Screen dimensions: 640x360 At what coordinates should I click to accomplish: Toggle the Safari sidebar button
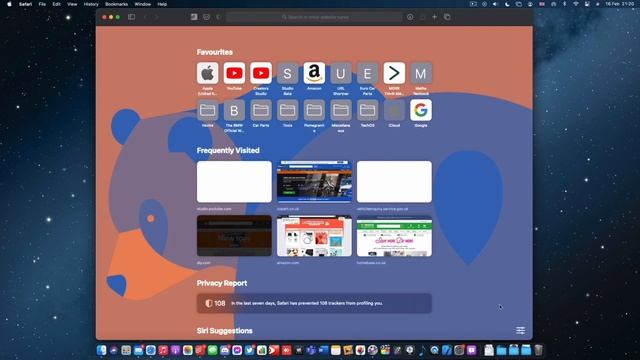coord(131,17)
